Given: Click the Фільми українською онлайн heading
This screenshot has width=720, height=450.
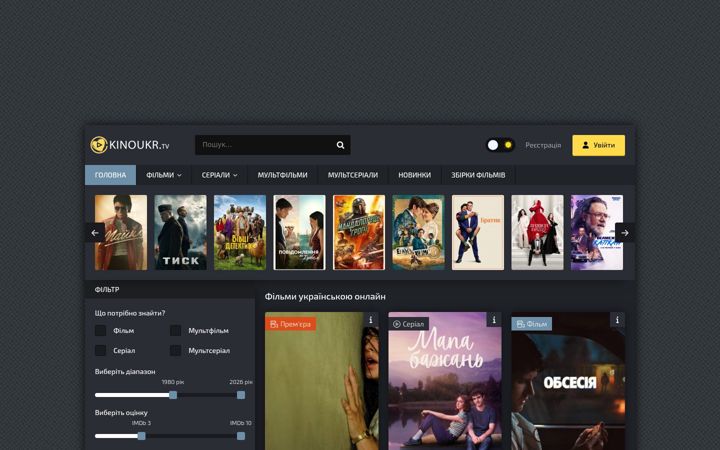Looking at the screenshot, I should point(325,297).
